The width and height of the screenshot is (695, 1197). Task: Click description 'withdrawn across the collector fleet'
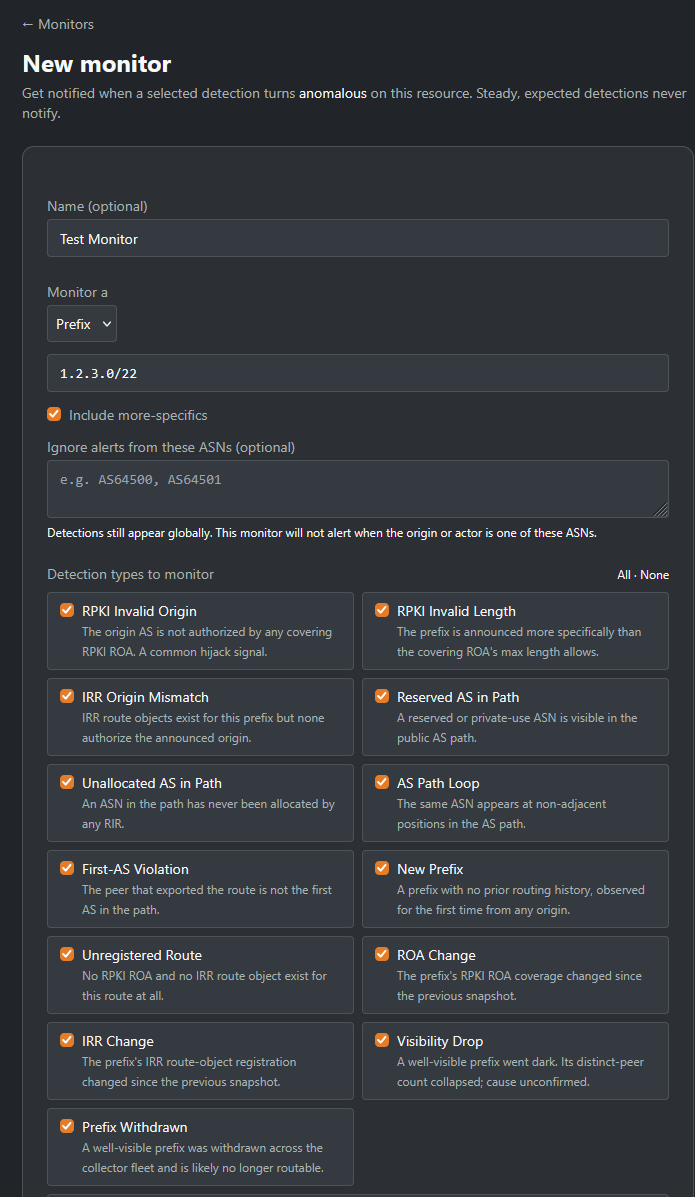[x=202, y=1158]
